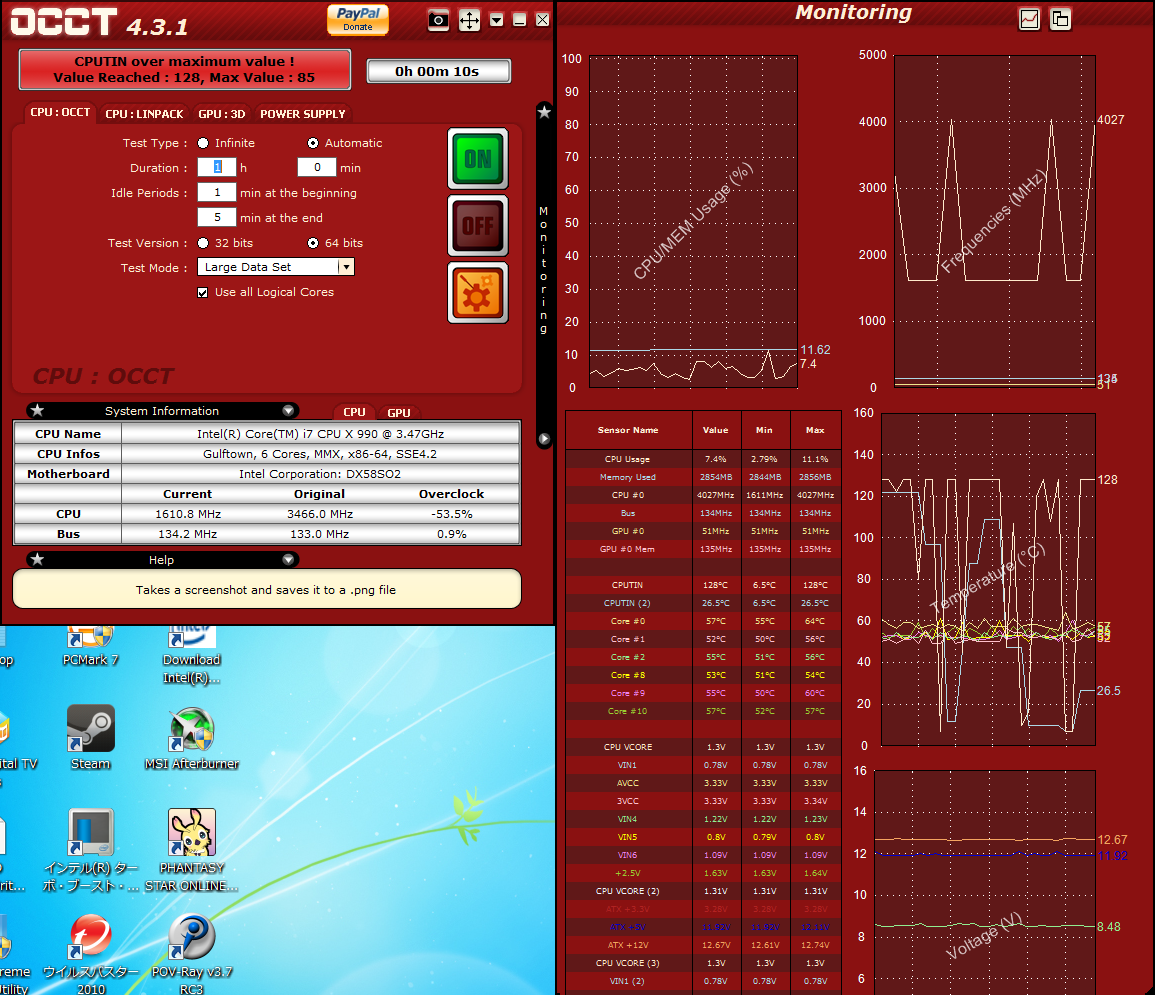
Task: Switch to the POWER SUPPLY tab
Action: pos(303,114)
